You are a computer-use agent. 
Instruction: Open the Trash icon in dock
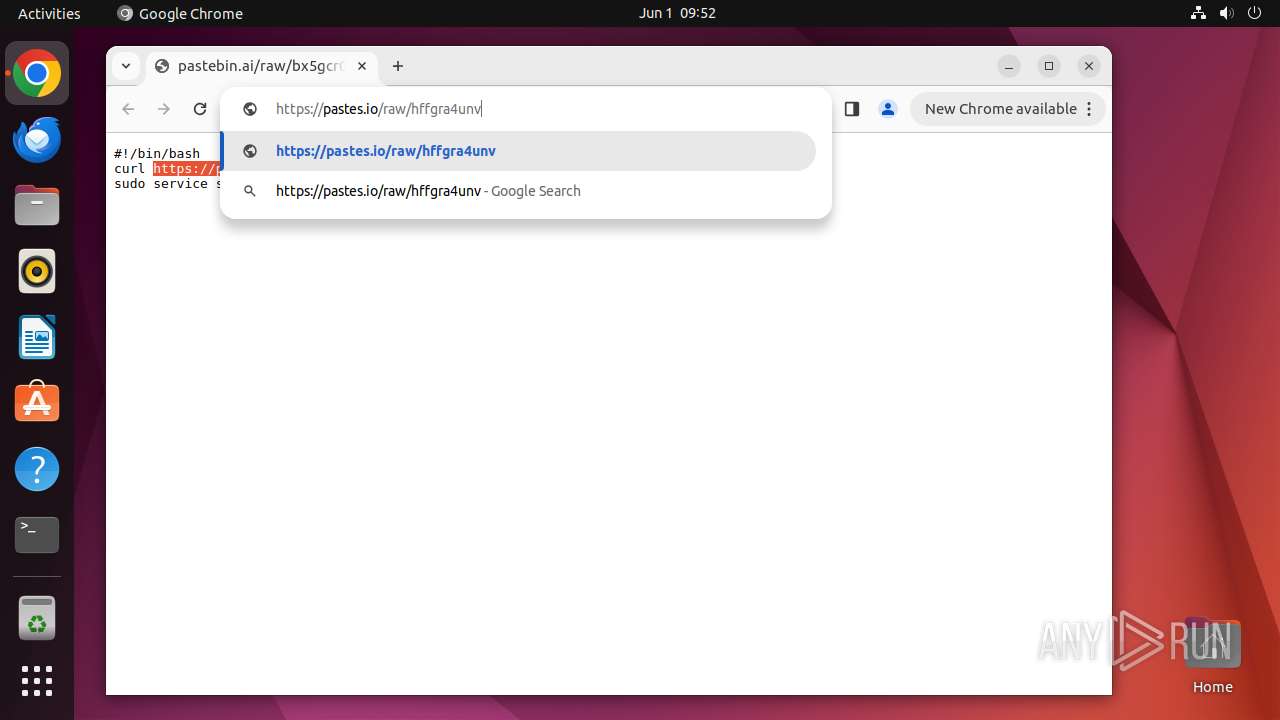click(x=37, y=619)
